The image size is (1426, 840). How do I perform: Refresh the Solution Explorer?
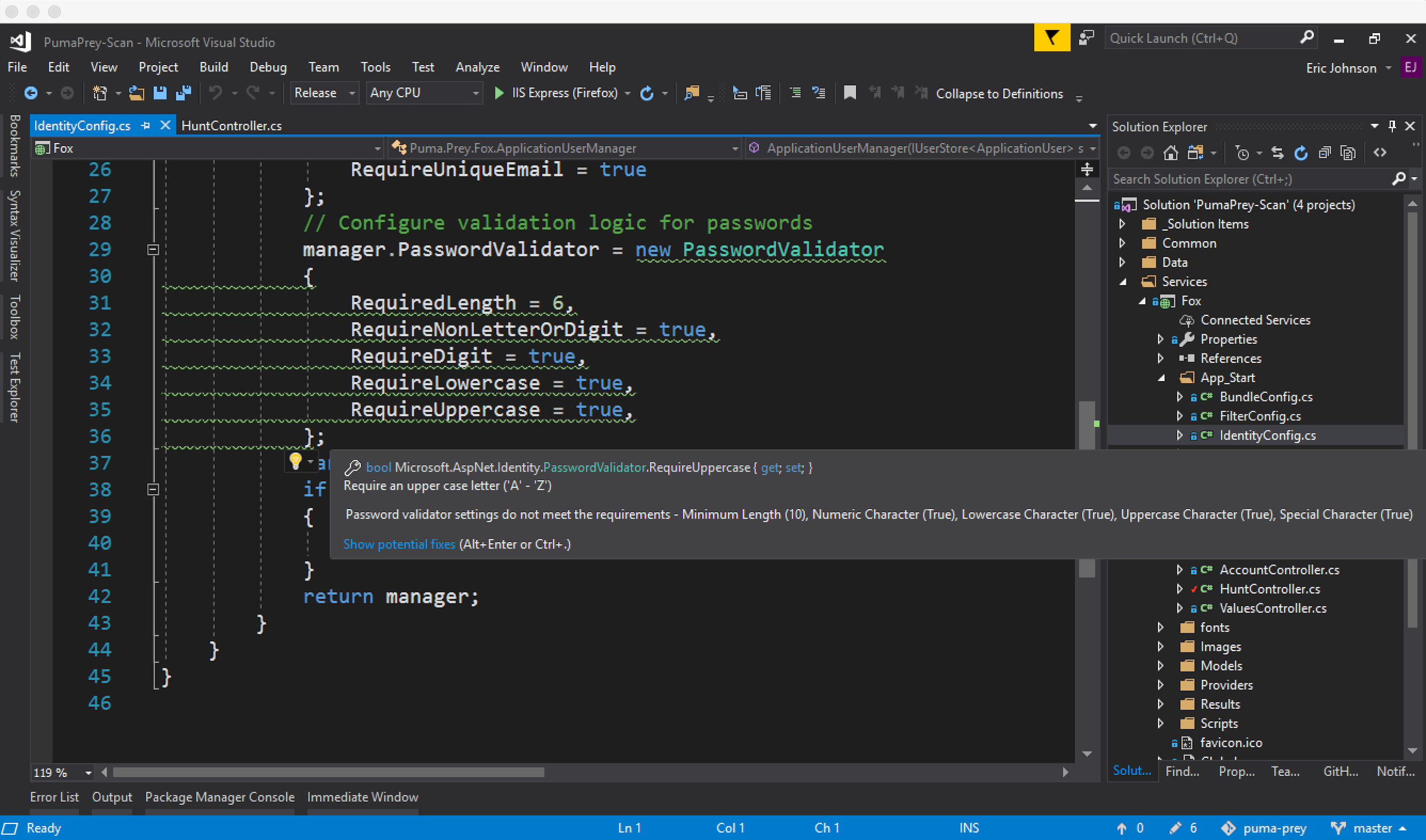point(1300,152)
